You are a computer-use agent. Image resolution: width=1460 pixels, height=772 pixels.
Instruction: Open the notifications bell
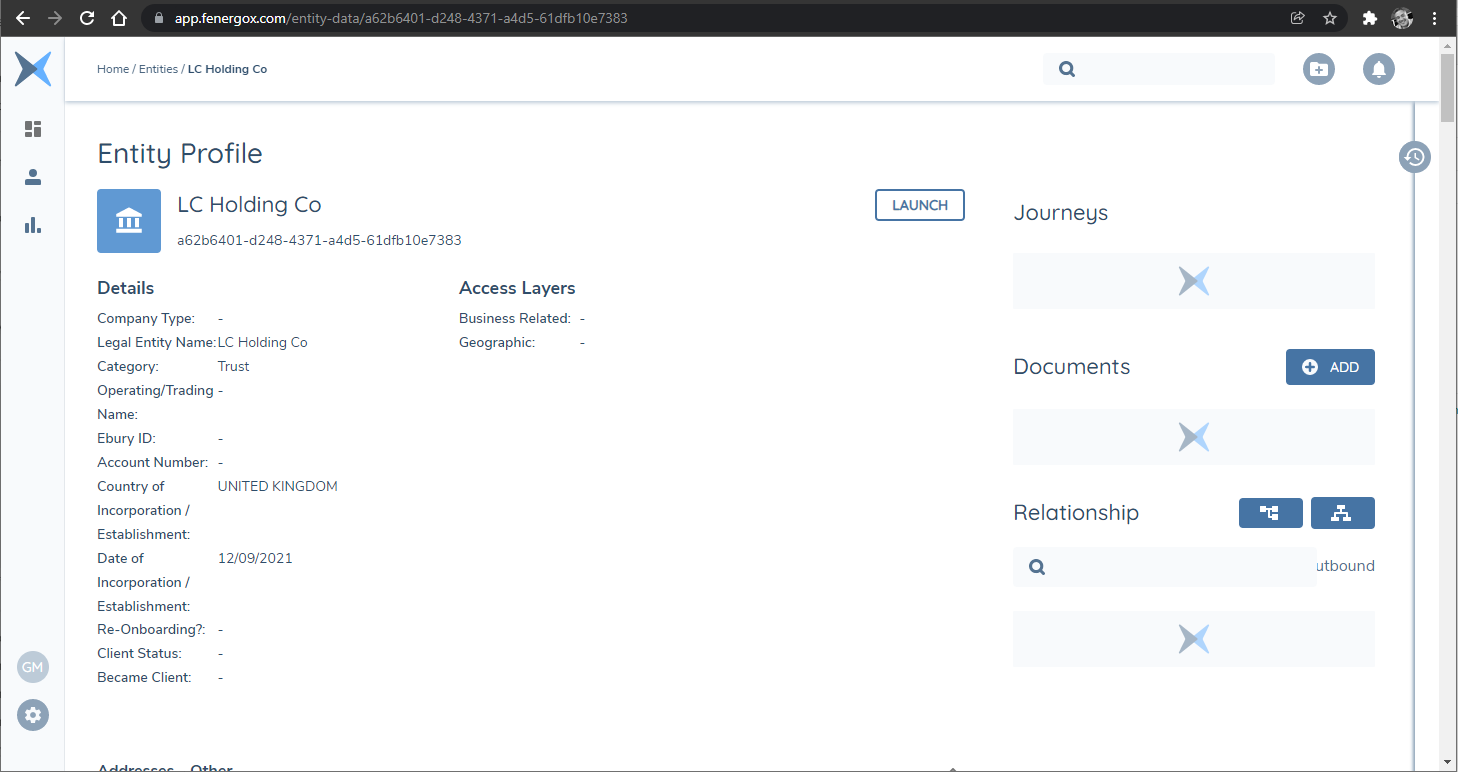click(1379, 69)
